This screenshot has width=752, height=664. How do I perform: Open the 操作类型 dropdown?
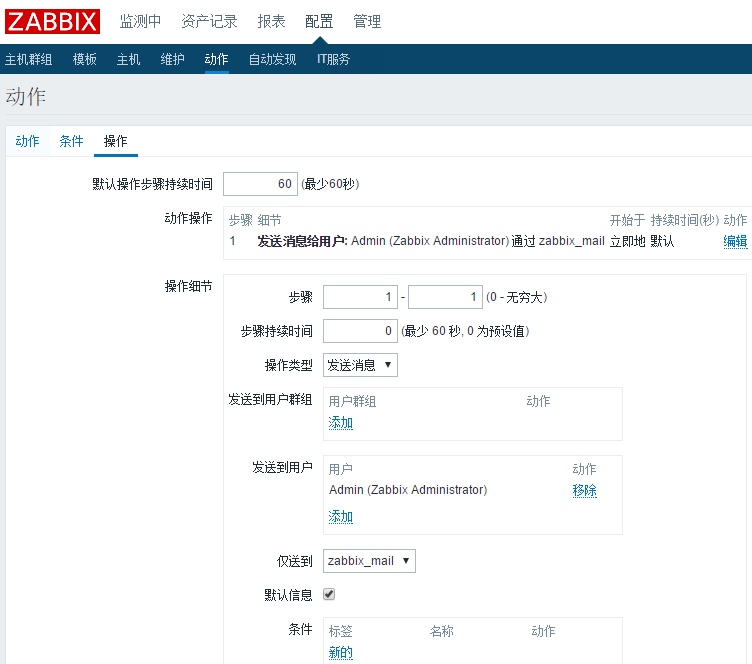360,365
